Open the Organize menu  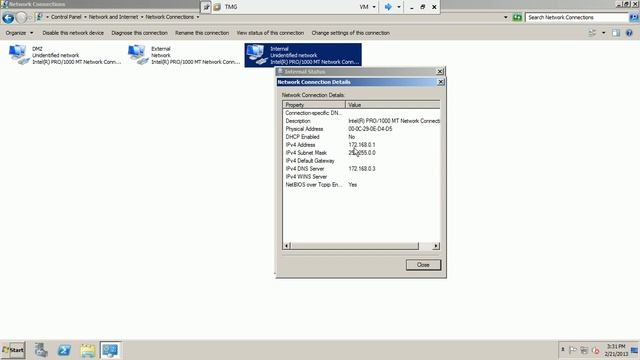tap(19, 33)
